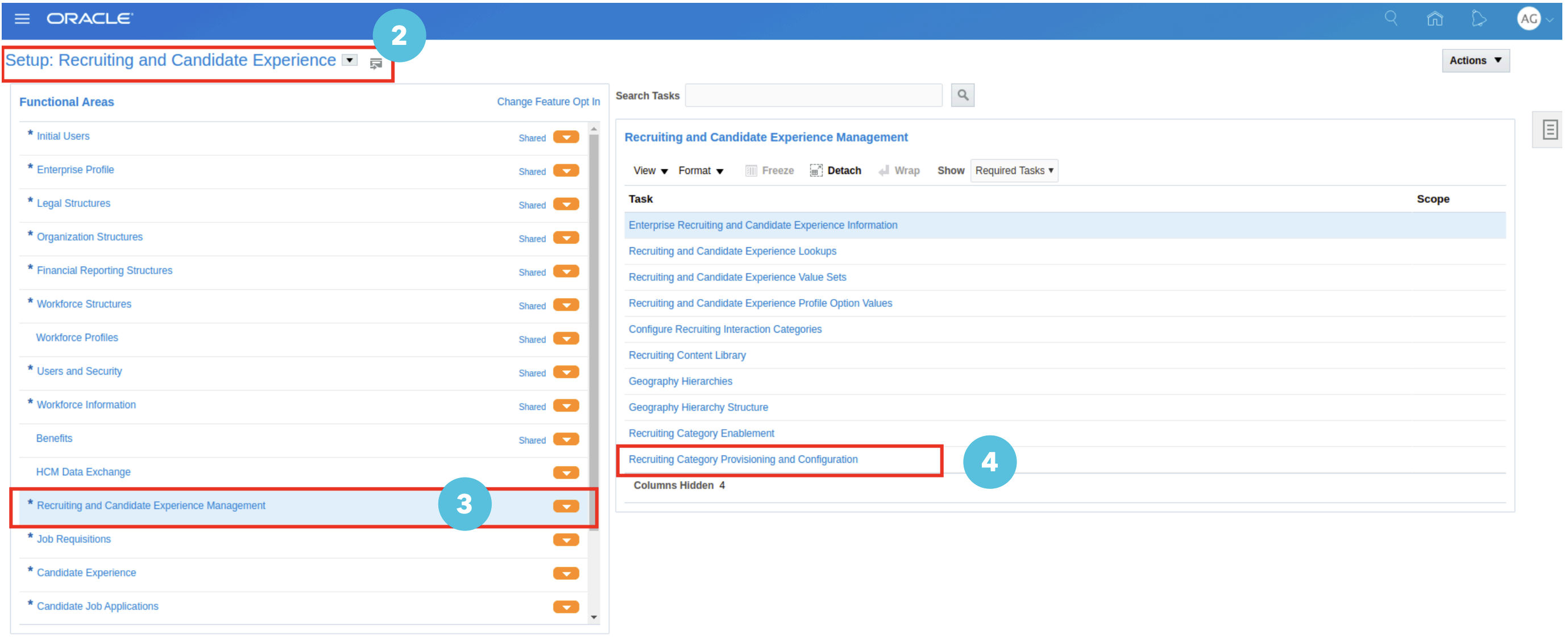Click the offering notes icon beside title
The width and height of the screenshot is (1568, 639).
click(x=376, y=63)
